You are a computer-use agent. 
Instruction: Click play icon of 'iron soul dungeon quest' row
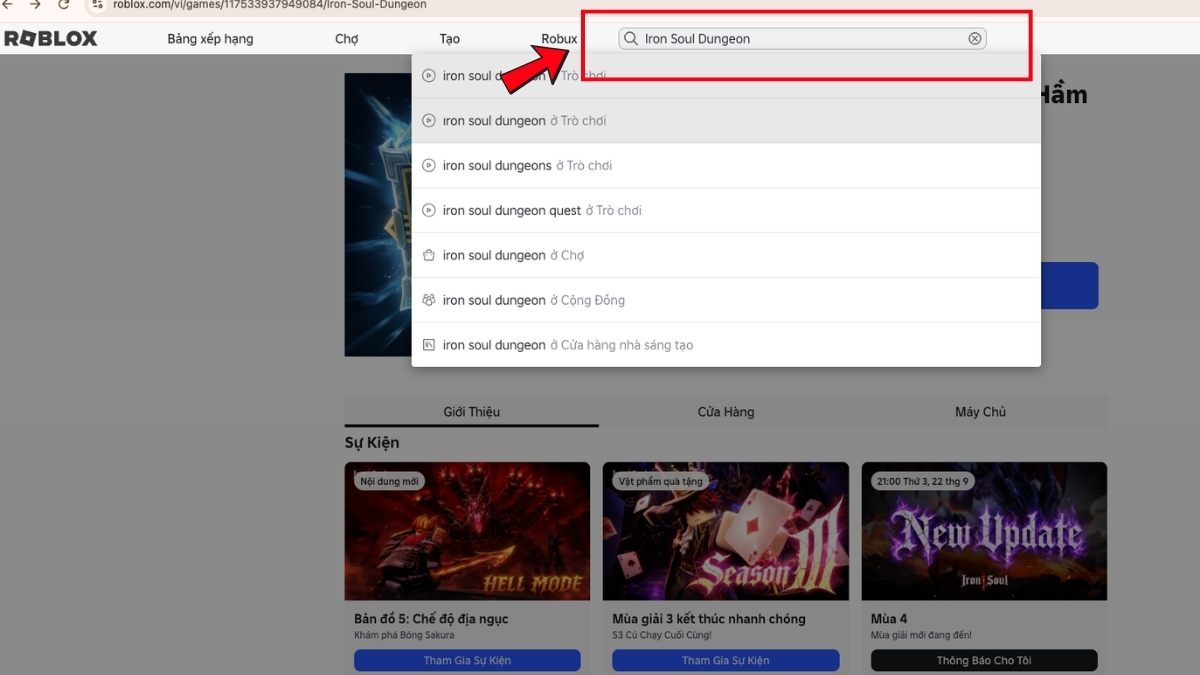pos(429,211)
